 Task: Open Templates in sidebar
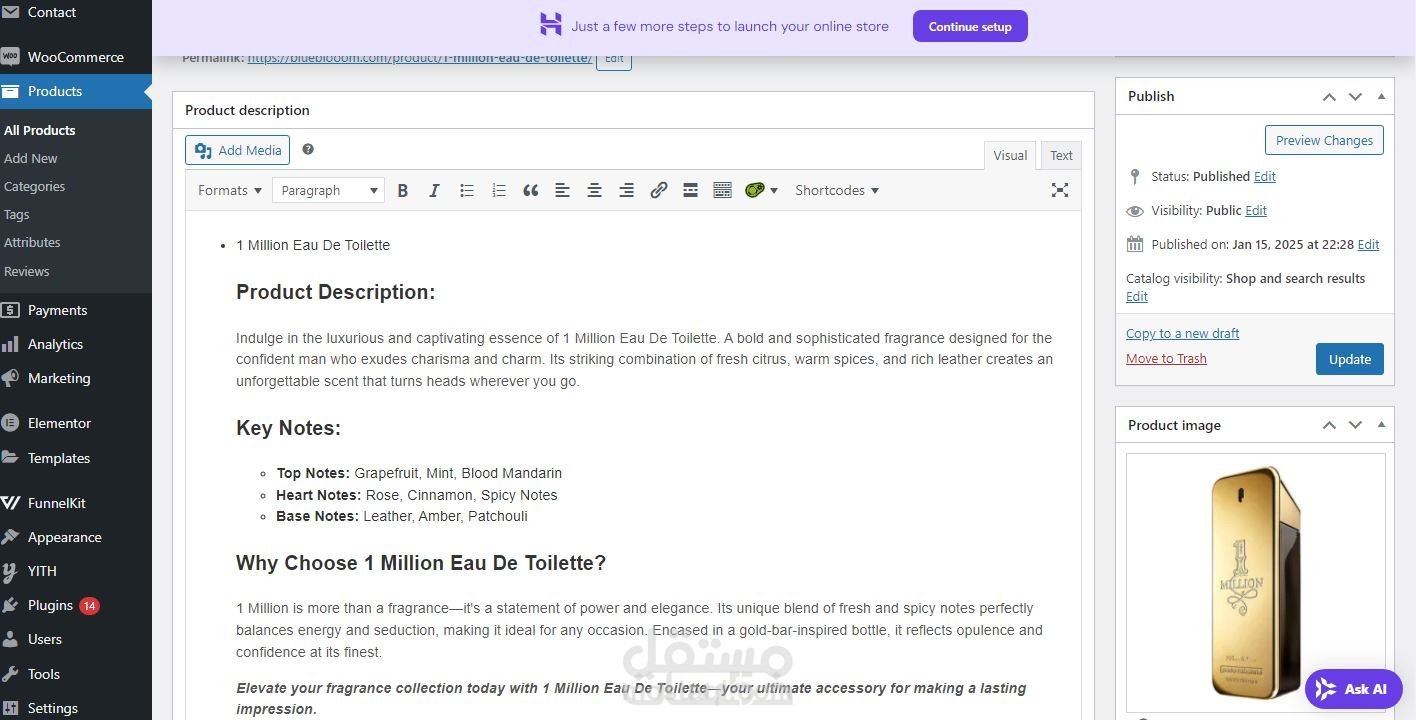pyautogui.click(x=76, y=458)
